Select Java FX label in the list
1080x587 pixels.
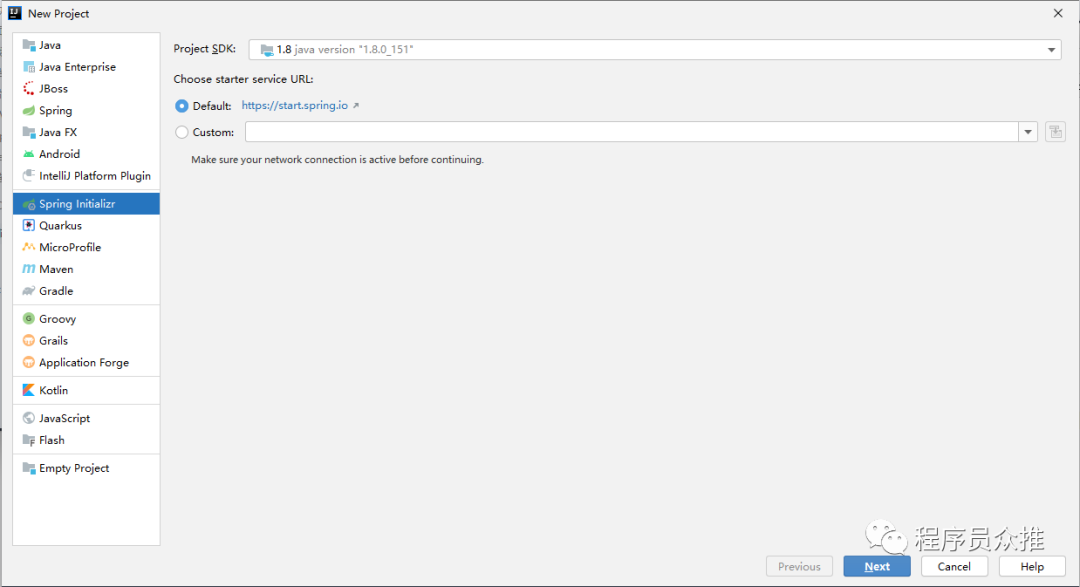click(x=58, y=132)
